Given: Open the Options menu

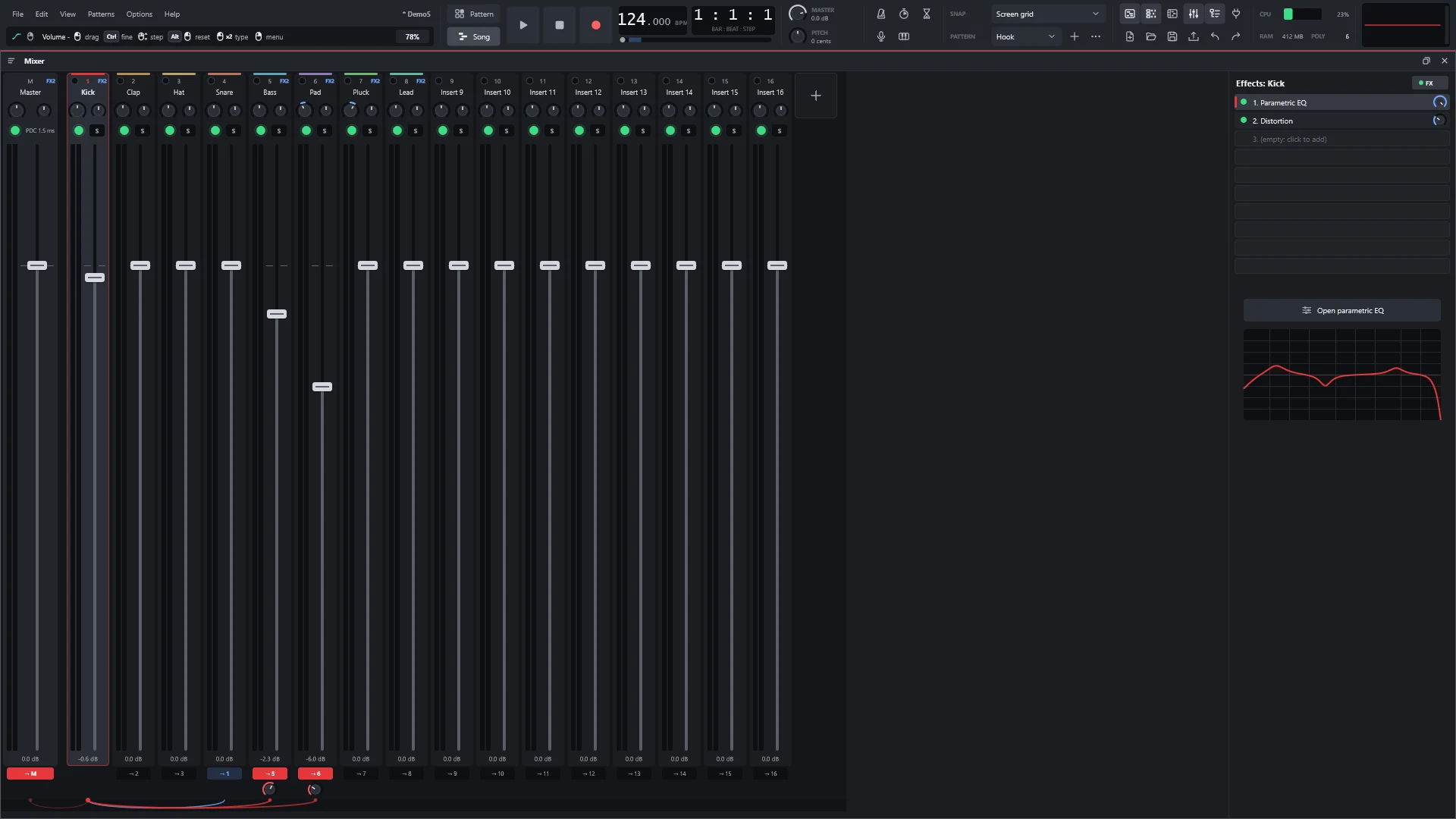Looking at the screenshot, I should click(140, 14).
